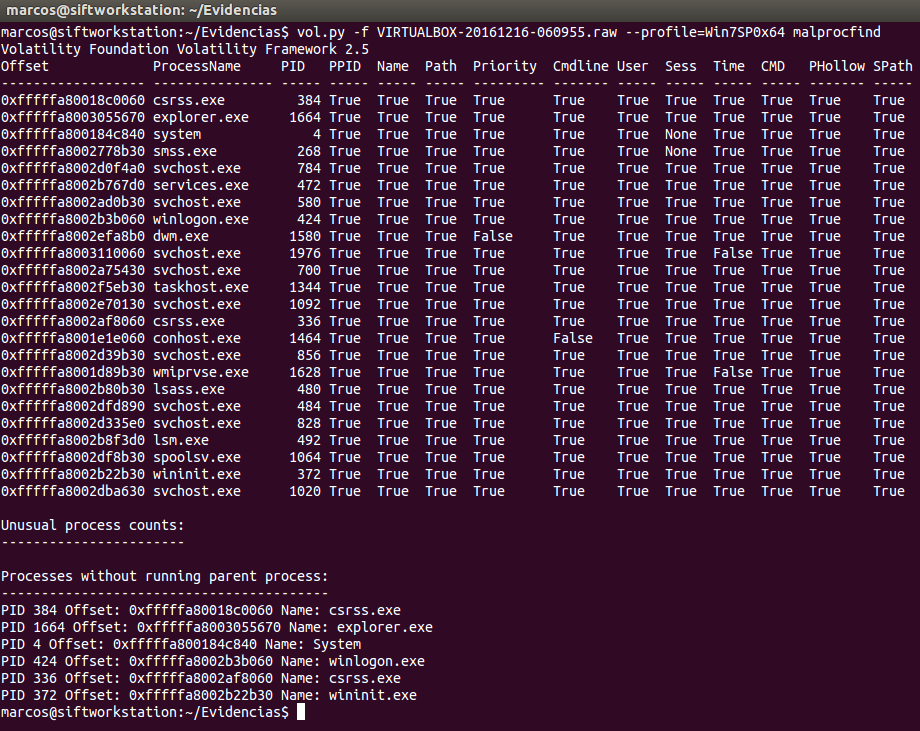Click the ProcessName column header
Viewport: 920px width, 731px height.
pyautogui.click(x=196, y=66)
